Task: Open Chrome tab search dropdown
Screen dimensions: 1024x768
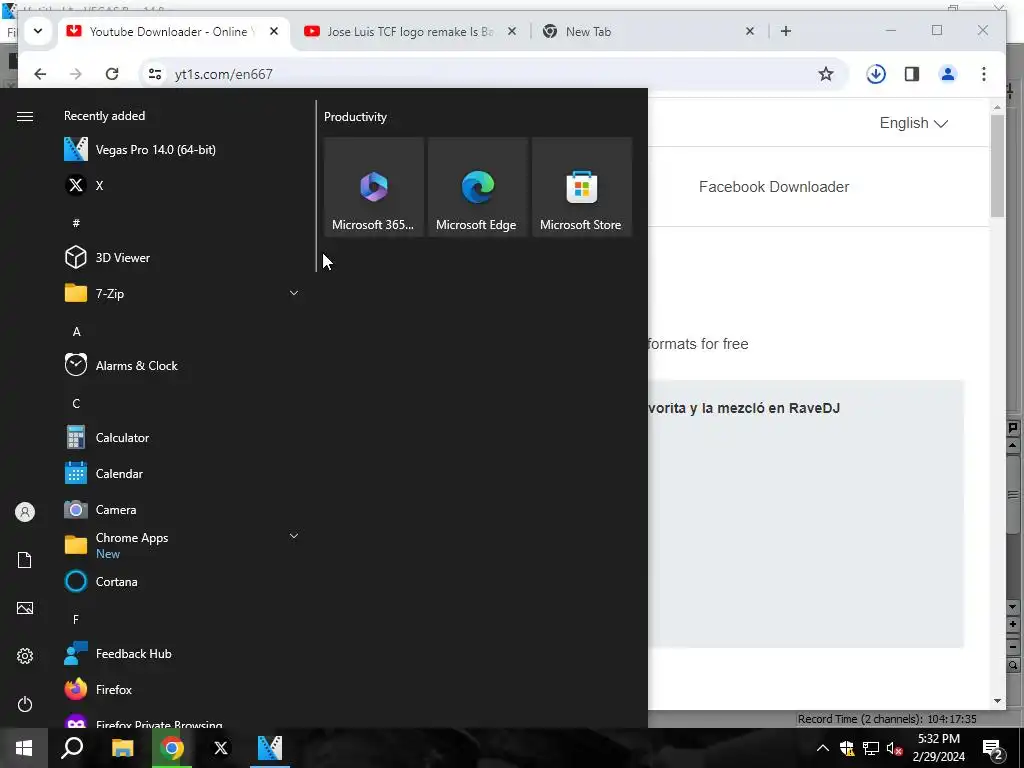Action: coord(38,31)
